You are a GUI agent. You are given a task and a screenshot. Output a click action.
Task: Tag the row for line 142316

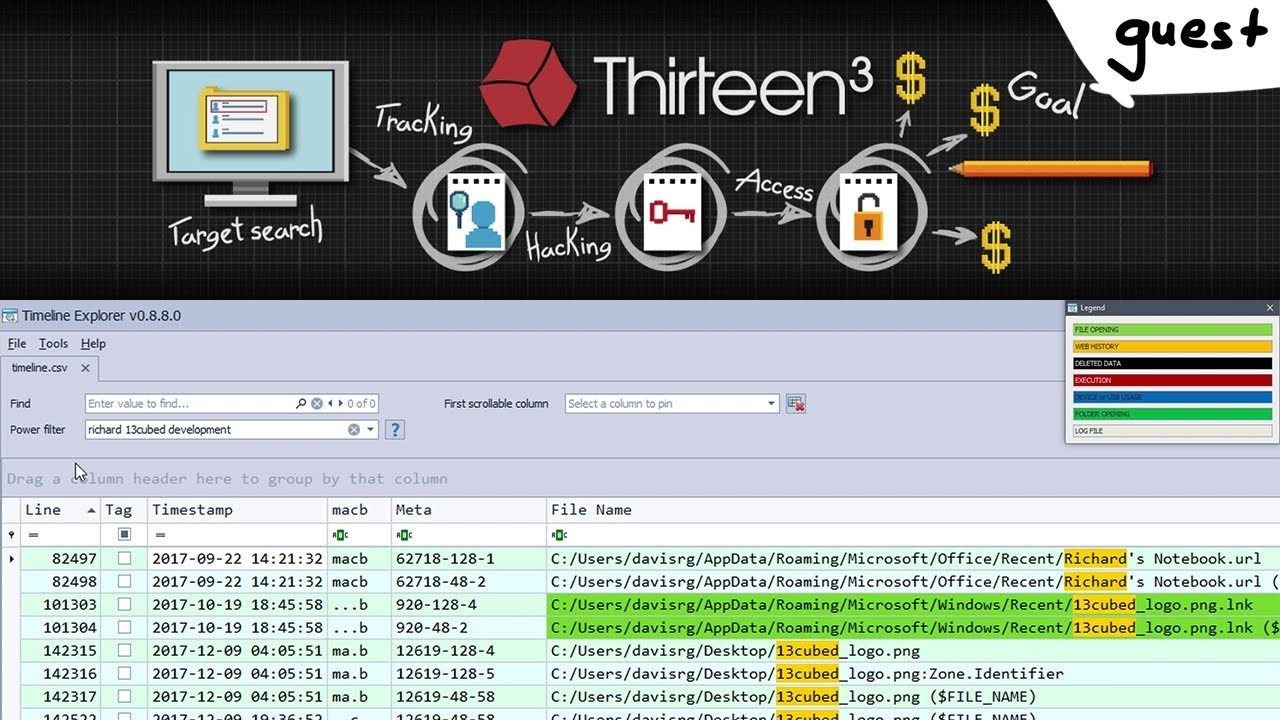[124, 674]
